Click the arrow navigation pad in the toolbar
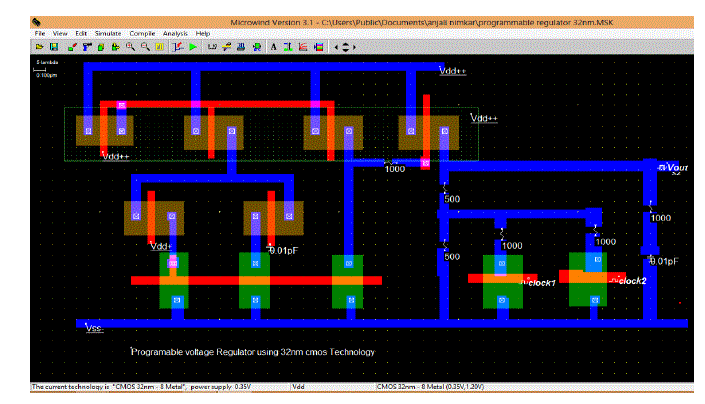This screenshot has width=705, height=404. point(346,47)
